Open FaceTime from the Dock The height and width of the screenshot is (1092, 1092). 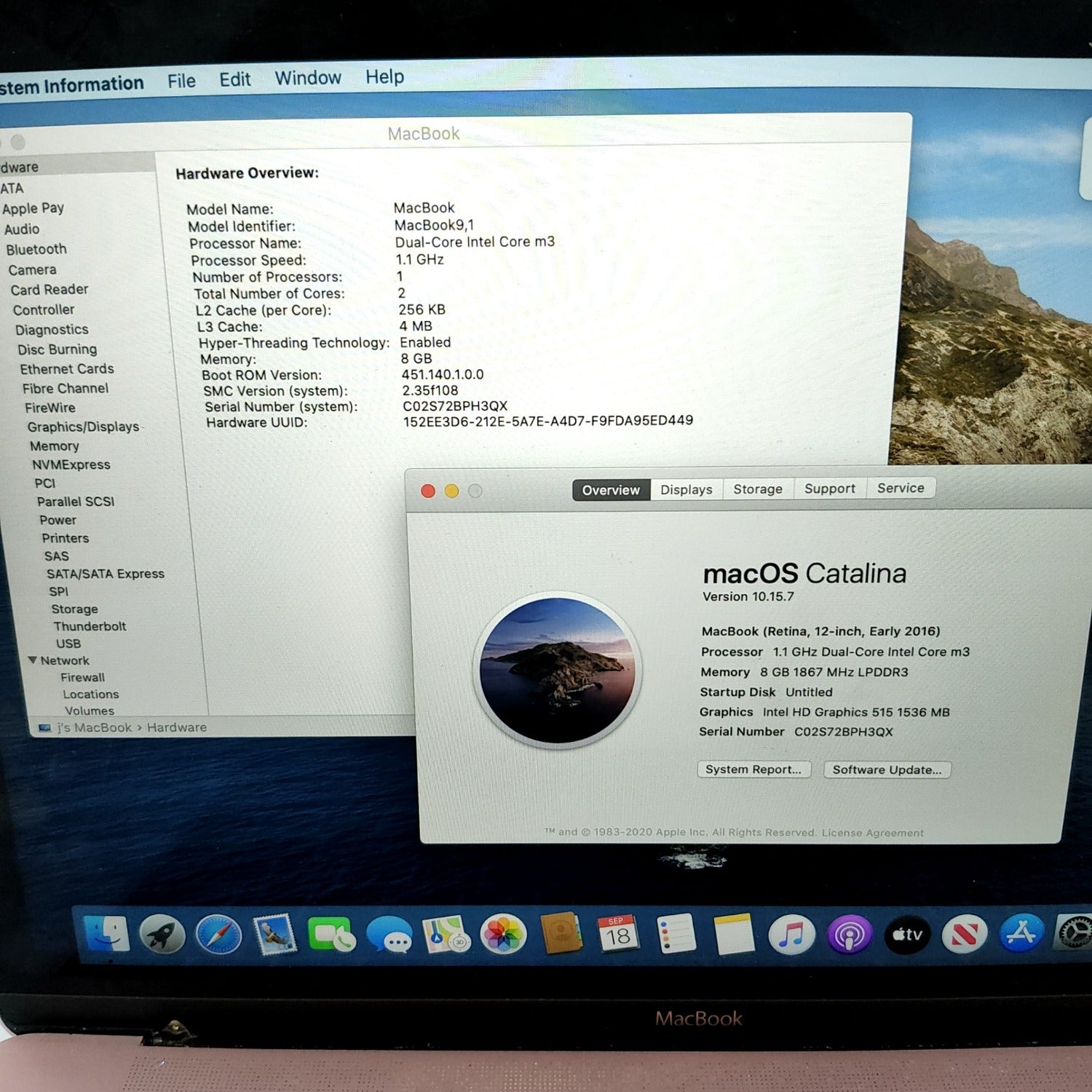(x=331, y=934)
